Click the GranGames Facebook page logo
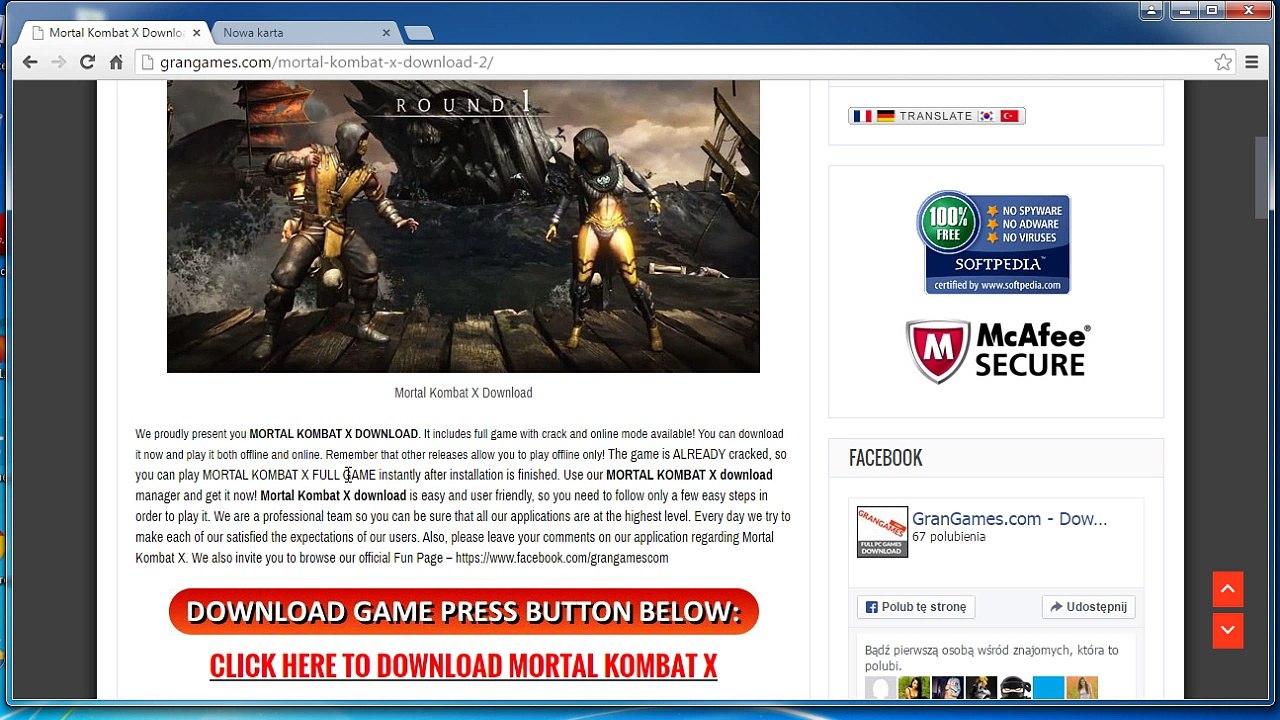 tap(882, 532)
